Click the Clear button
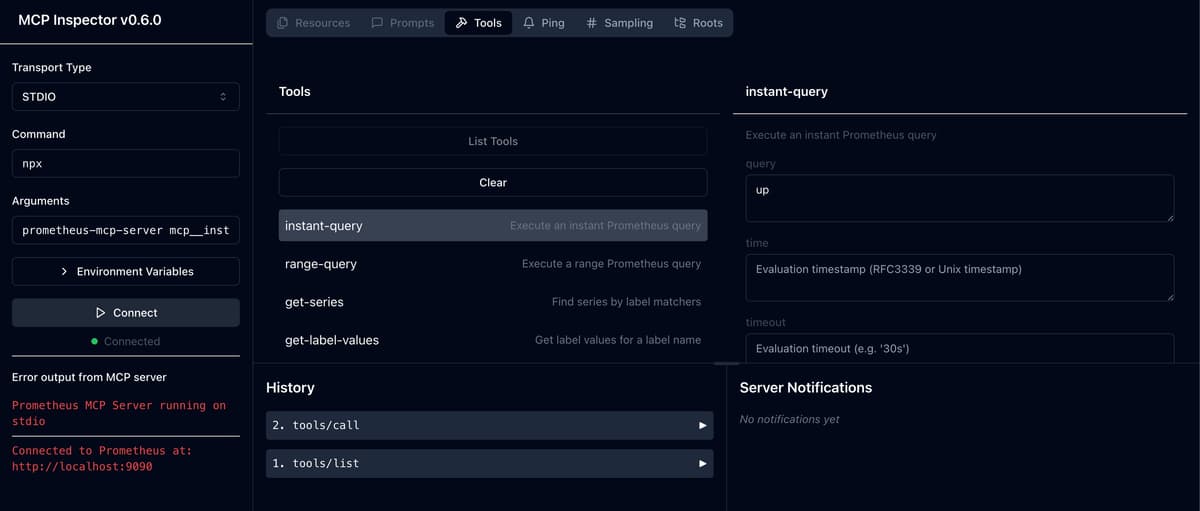This screenshot has width=1200, height=511. point(493,183)
